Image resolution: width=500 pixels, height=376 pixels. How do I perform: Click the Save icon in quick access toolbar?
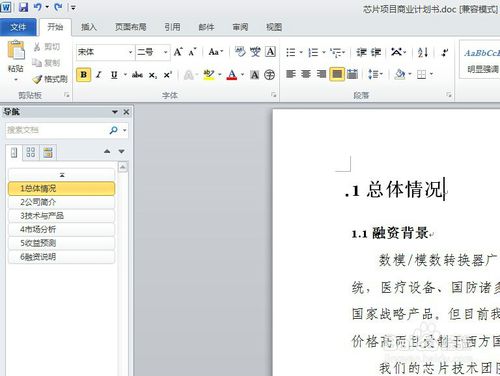click(x=23, y=7)
